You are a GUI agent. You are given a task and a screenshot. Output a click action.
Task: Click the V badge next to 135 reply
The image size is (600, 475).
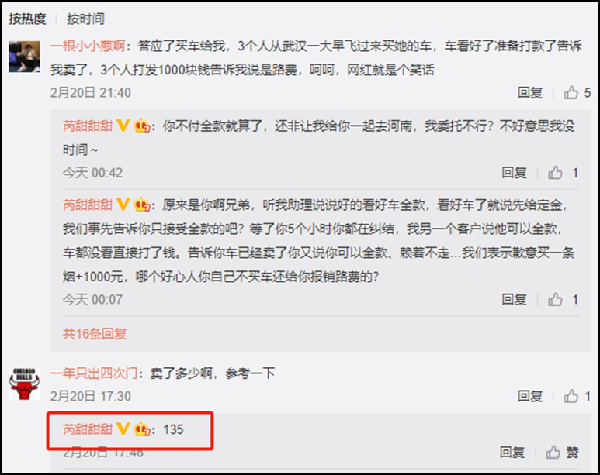point(123,429)
